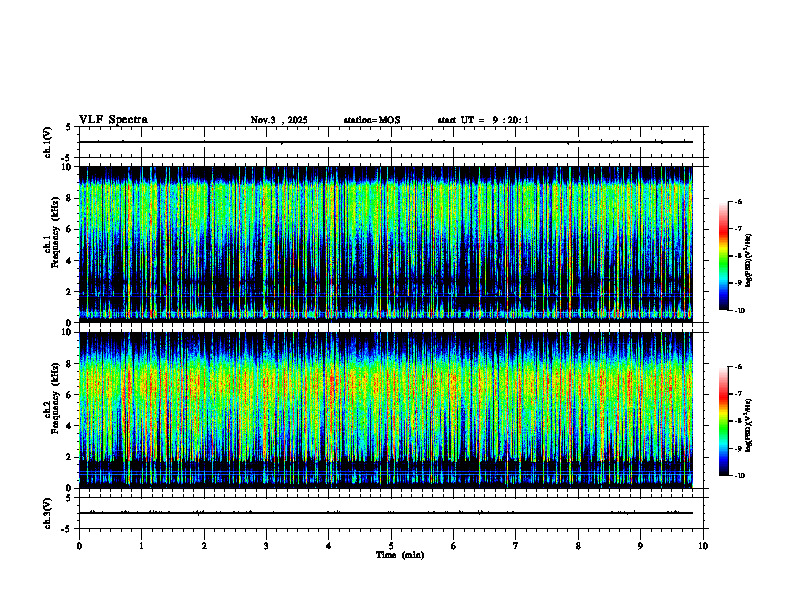Click the ch.2 spectrogram color scale bar
This screenshot has height=612, width=792.
[x=723, y=421]
